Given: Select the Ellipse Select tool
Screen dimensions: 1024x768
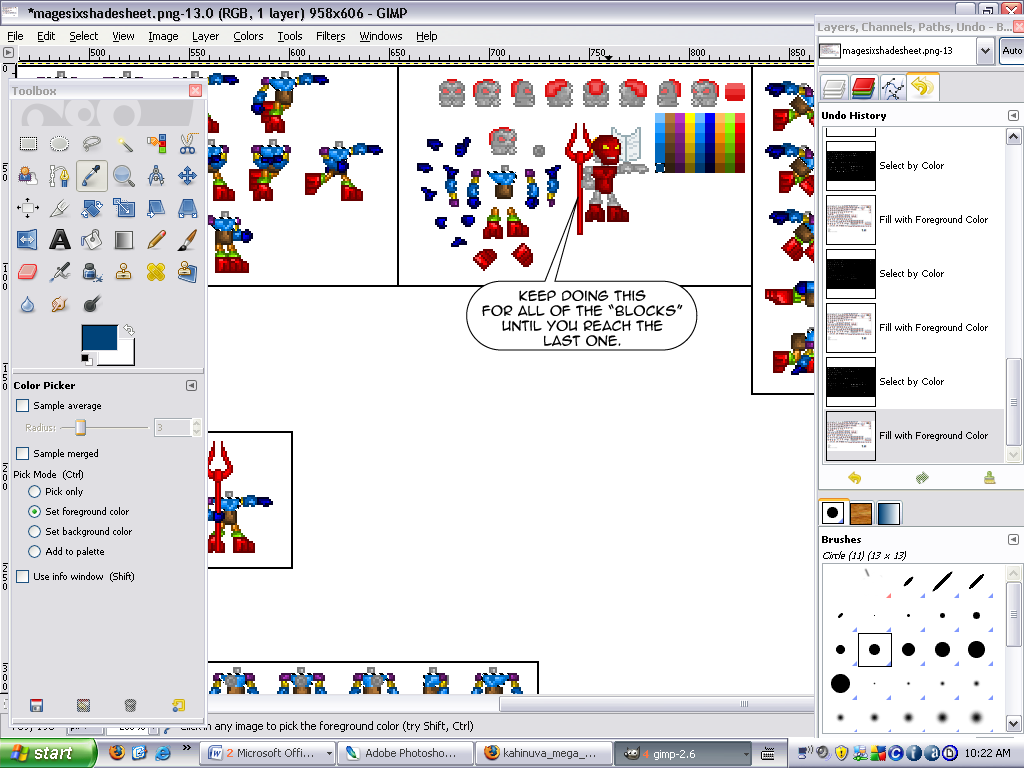Looking at the screenshot, I should point(59,143).
